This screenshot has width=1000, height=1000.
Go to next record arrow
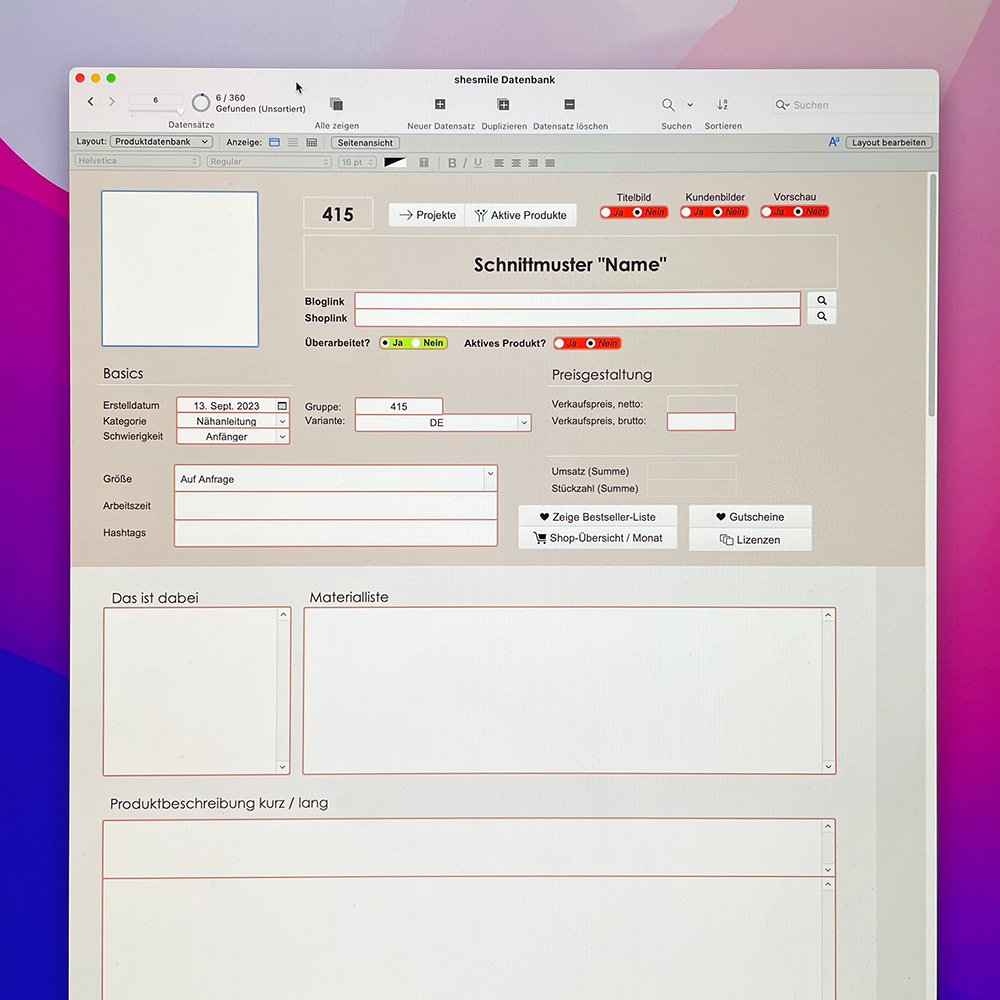point(112,101)
